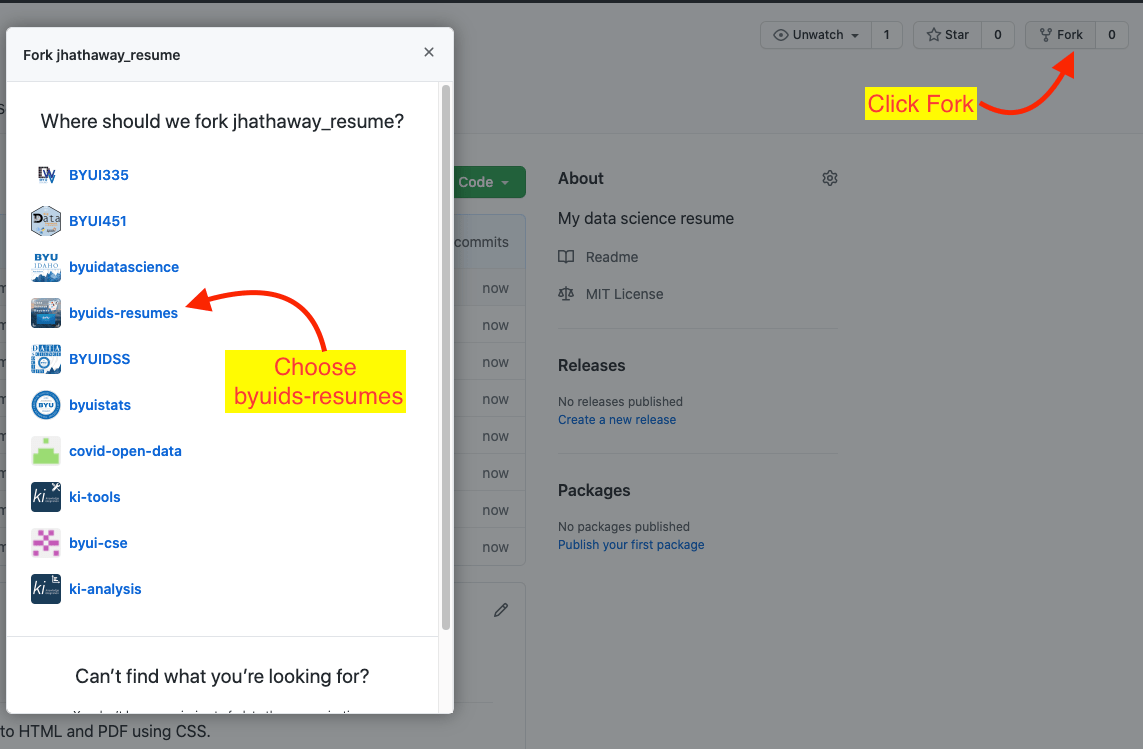Fork to byuidatascience organization
The width and height of the screenshot is (1143, 749).
[x=124, y=267]
